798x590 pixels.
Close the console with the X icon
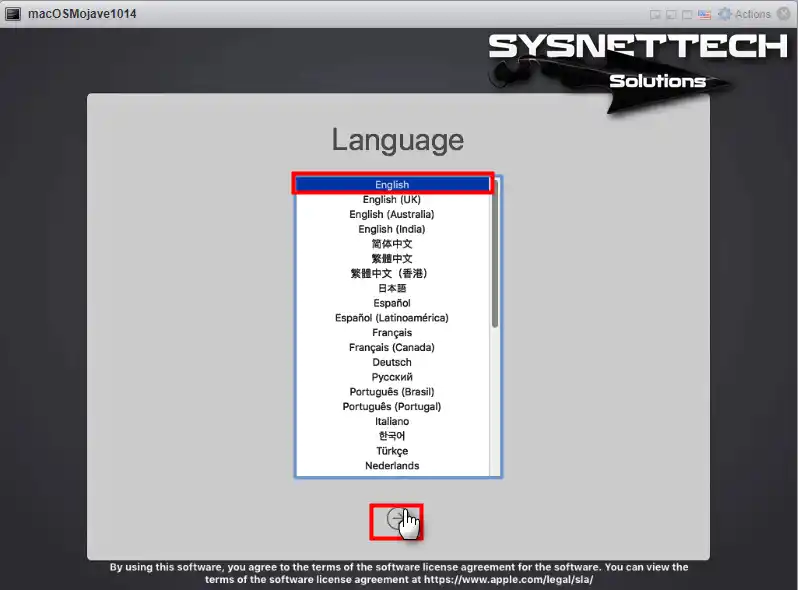pyautogui.click(x=785, y=14)
